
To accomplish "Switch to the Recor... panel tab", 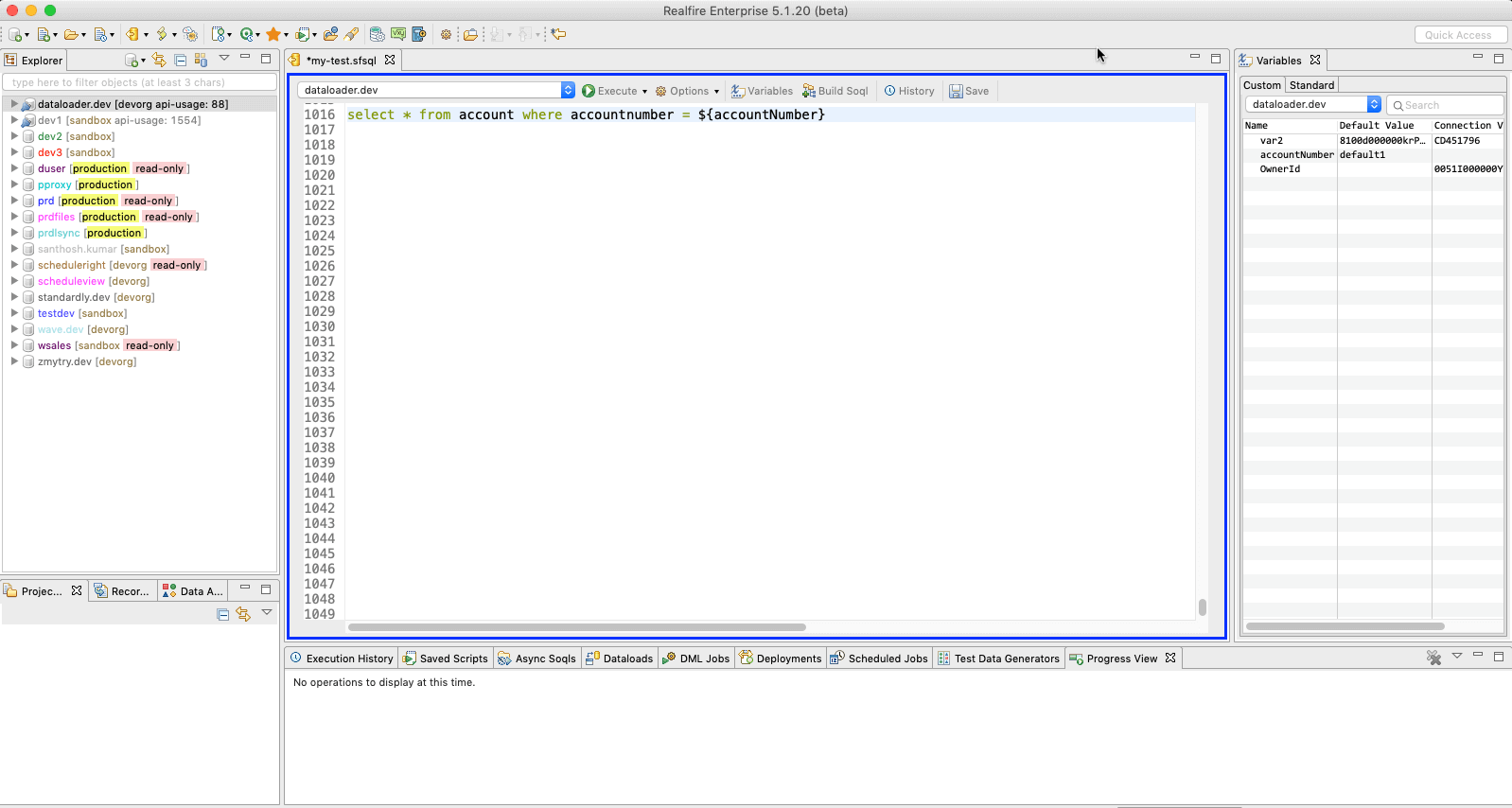I will tap(123, 591).
